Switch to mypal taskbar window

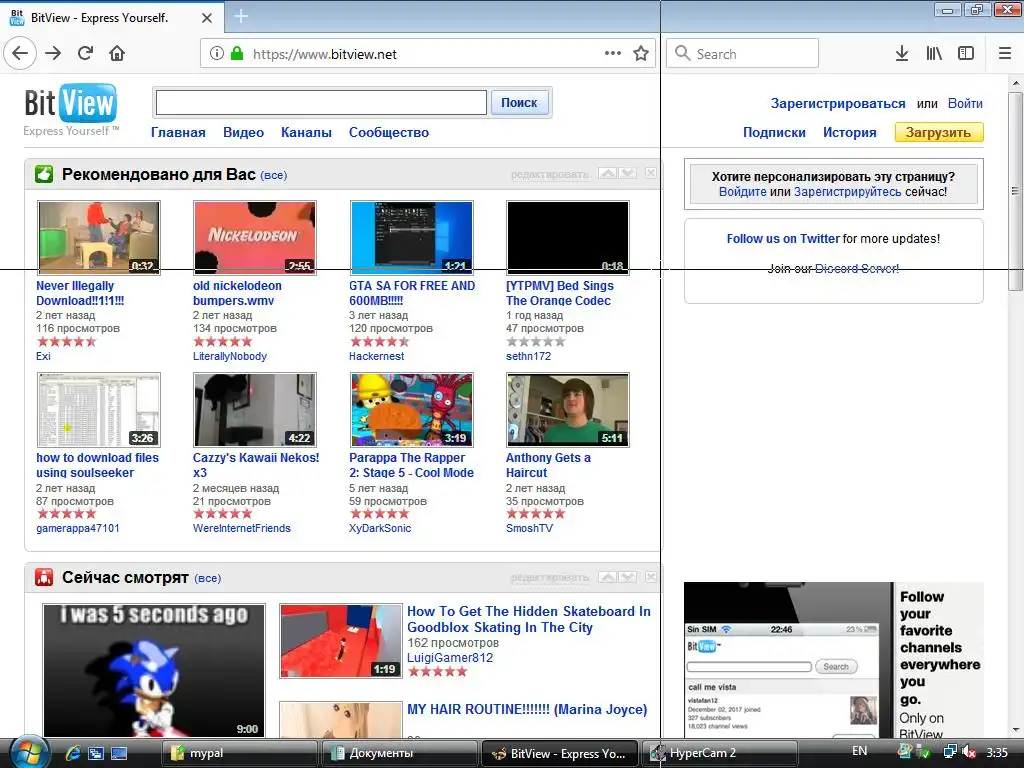point(239,753)
